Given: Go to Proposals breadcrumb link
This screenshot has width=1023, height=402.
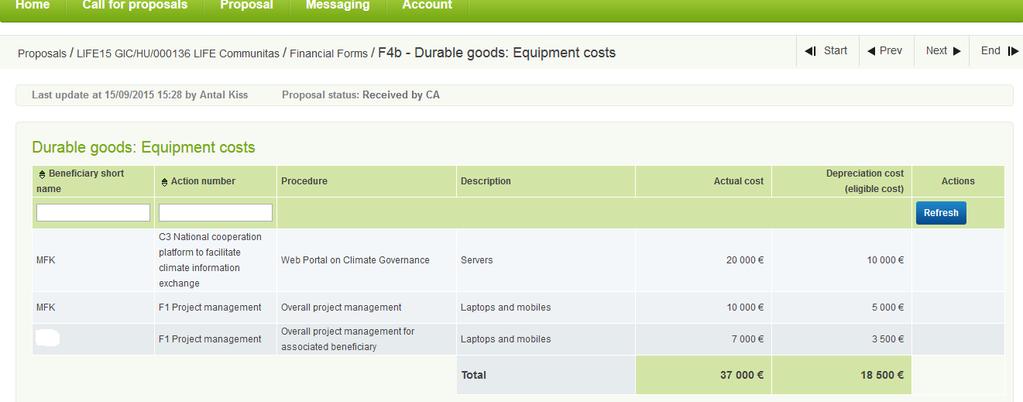Looking at the screenshot, I should click(42, 54).
